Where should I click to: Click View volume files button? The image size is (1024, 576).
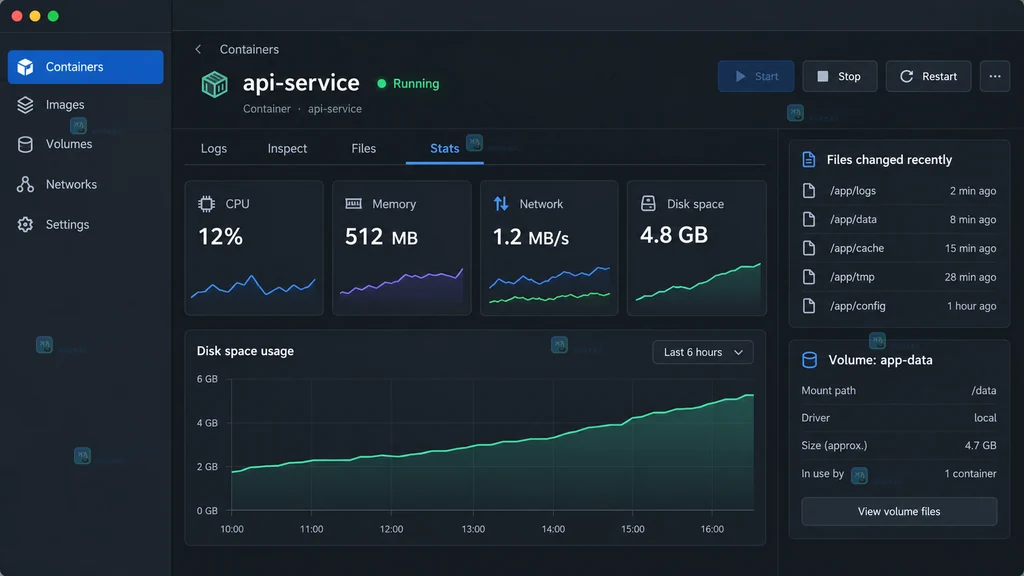point(899,511)
